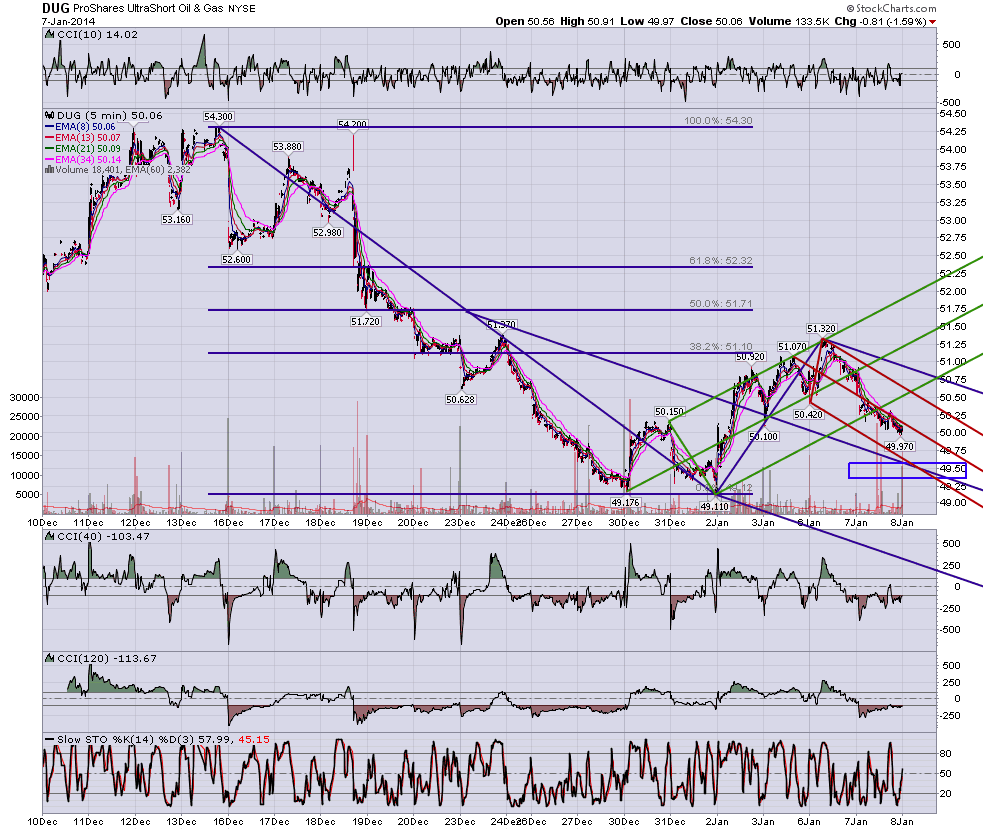Click the red down-arrow beside Chg value
Viewport: 983px width, 832px height.
(933, 22)
